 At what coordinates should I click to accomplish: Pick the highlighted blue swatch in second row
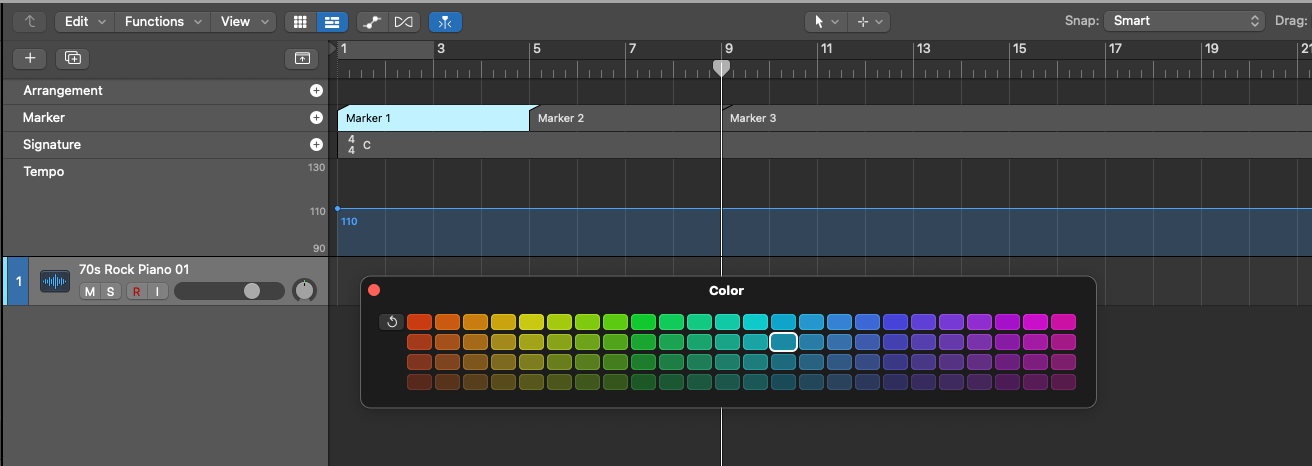783,342
